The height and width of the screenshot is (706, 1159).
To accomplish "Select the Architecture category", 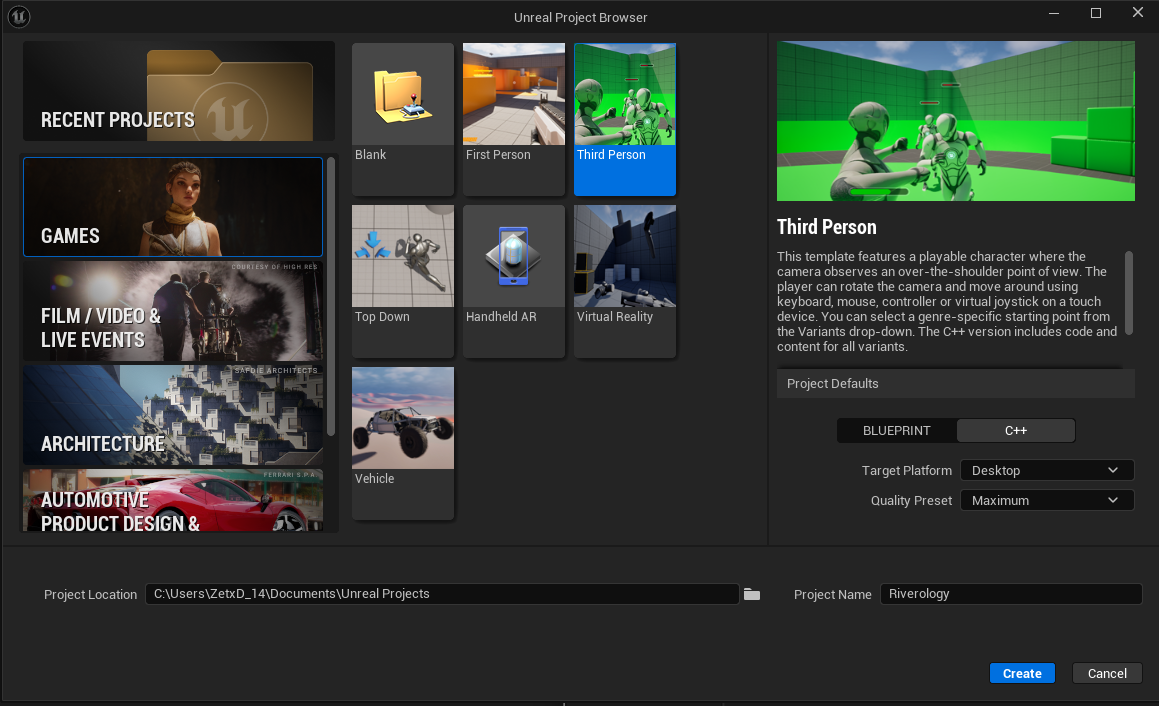I will [173, 415].
